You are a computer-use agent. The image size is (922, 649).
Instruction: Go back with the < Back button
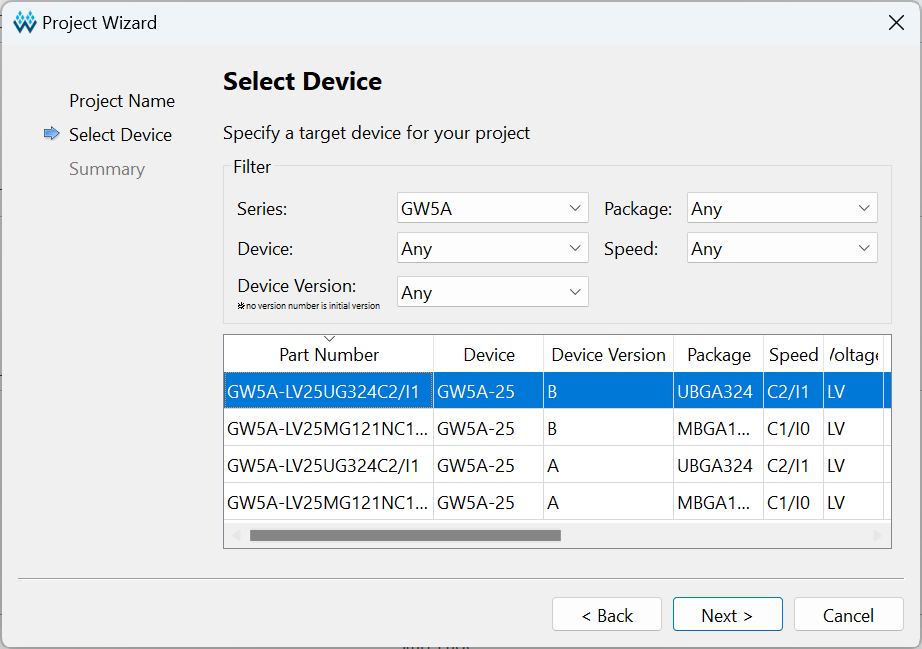607,615
